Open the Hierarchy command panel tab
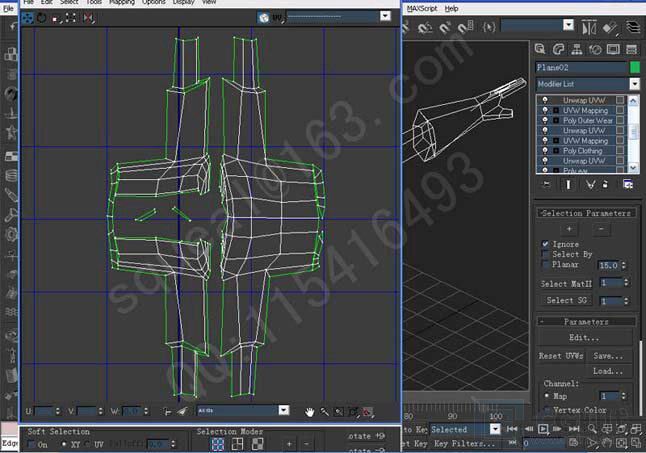This screenshot has height=453, width=646. click(x=576, y=49)
